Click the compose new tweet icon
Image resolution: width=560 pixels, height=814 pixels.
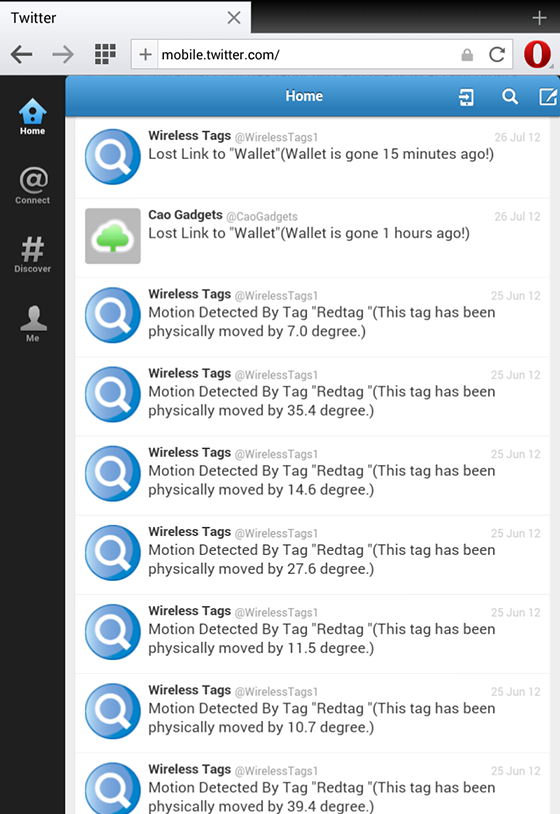click(x=548, y=97)
